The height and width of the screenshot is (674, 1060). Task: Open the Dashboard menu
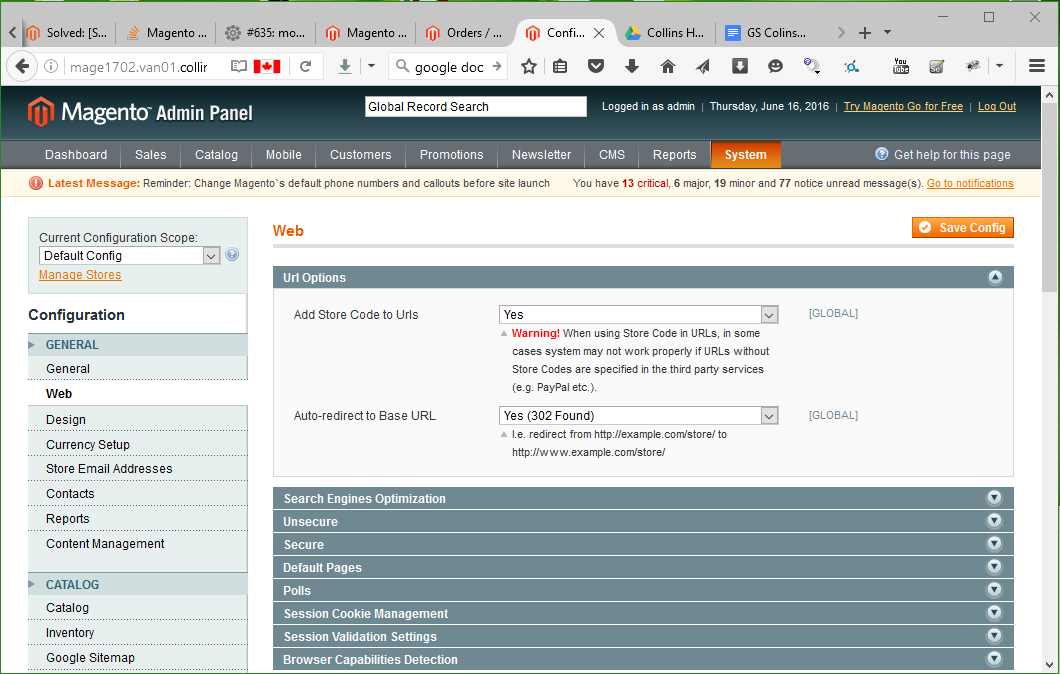point(76,155)
